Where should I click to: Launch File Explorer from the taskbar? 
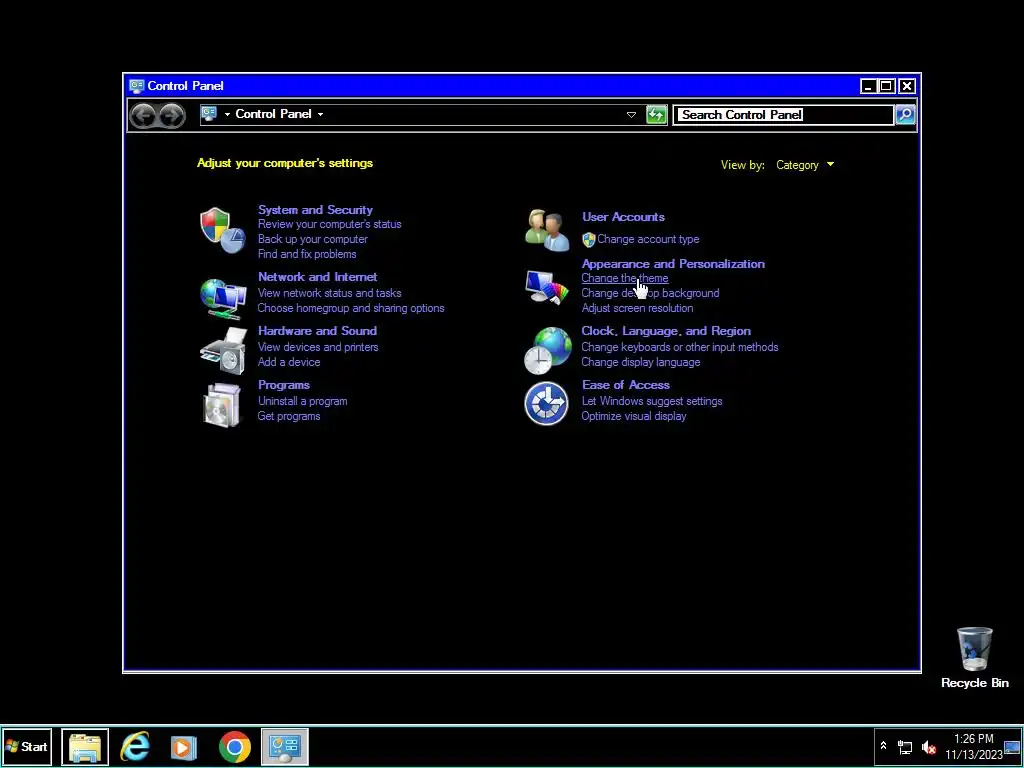pyautogui.click(x=85, y=746)
